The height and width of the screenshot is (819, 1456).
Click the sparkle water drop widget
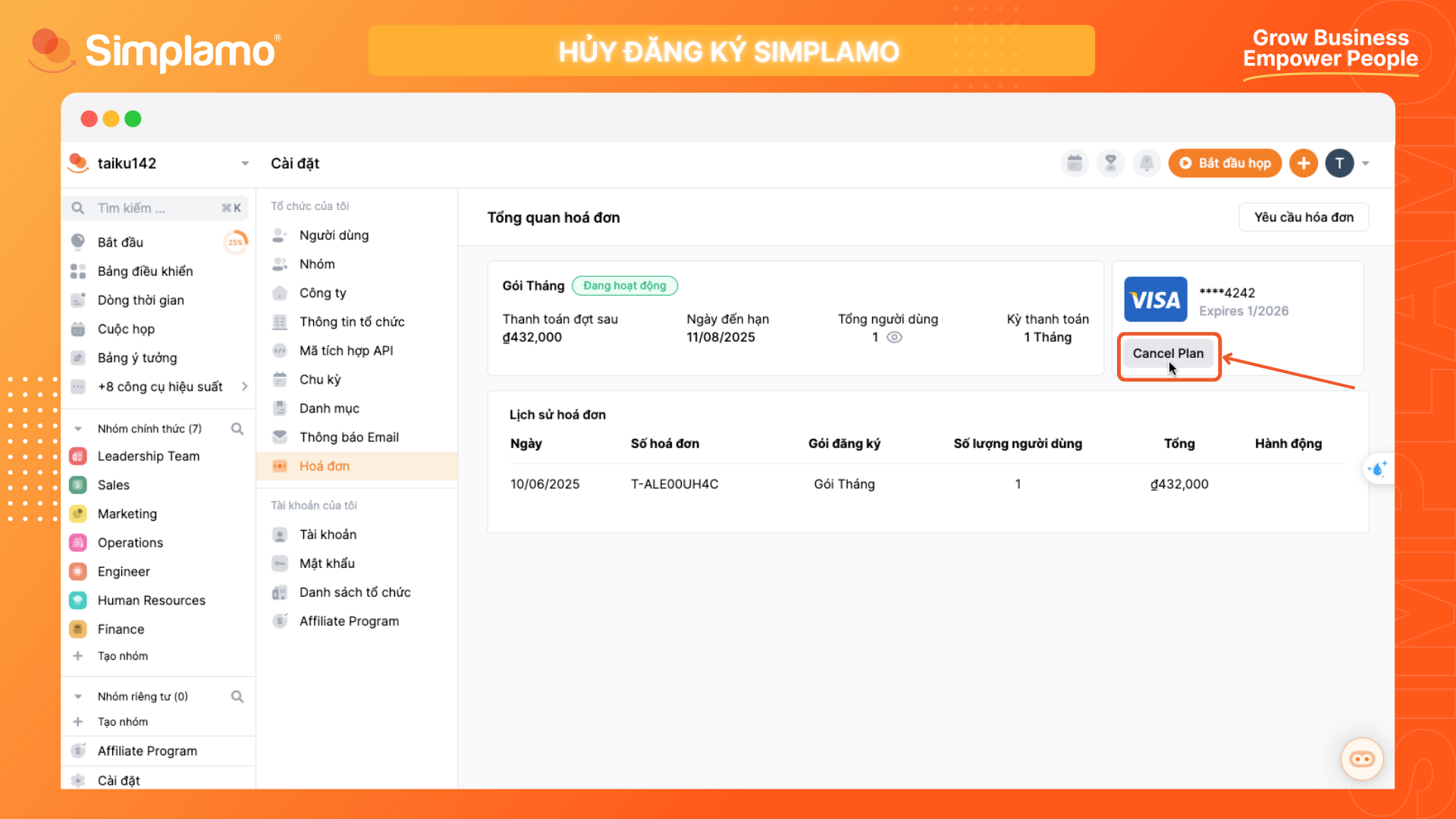point(1378,469)
